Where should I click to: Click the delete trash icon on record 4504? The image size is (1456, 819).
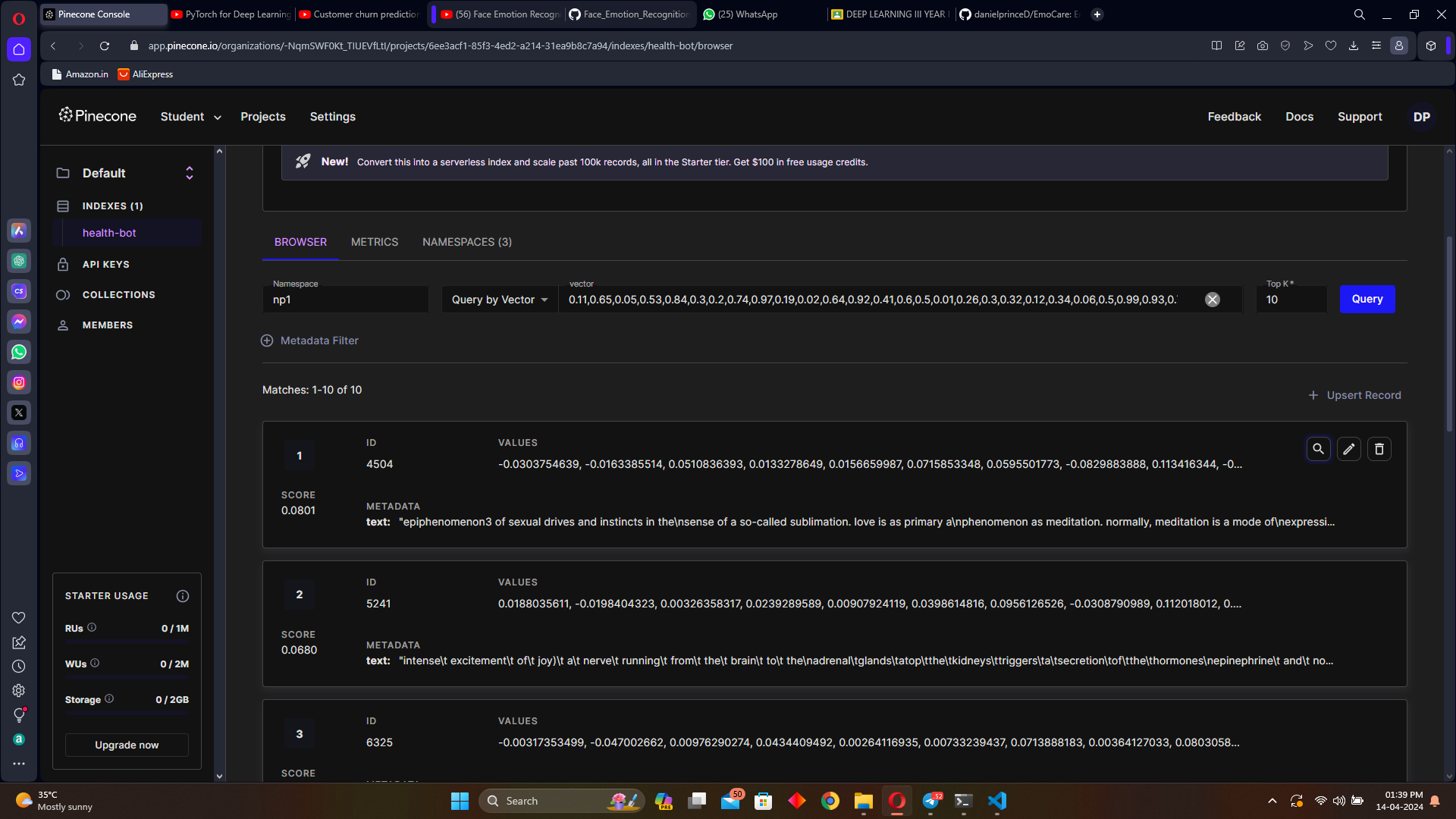1379,449
